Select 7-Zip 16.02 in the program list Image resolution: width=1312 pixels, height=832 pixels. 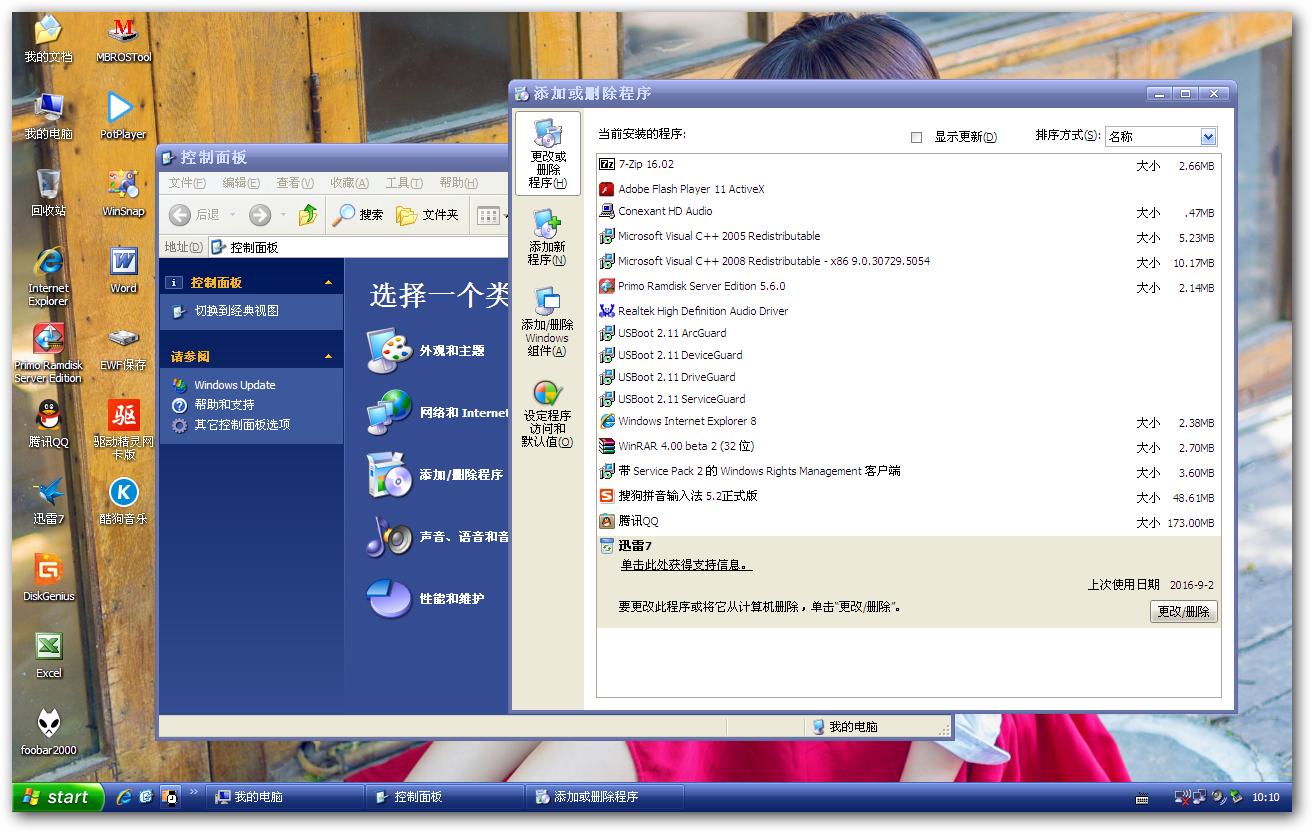coord(908,165)
